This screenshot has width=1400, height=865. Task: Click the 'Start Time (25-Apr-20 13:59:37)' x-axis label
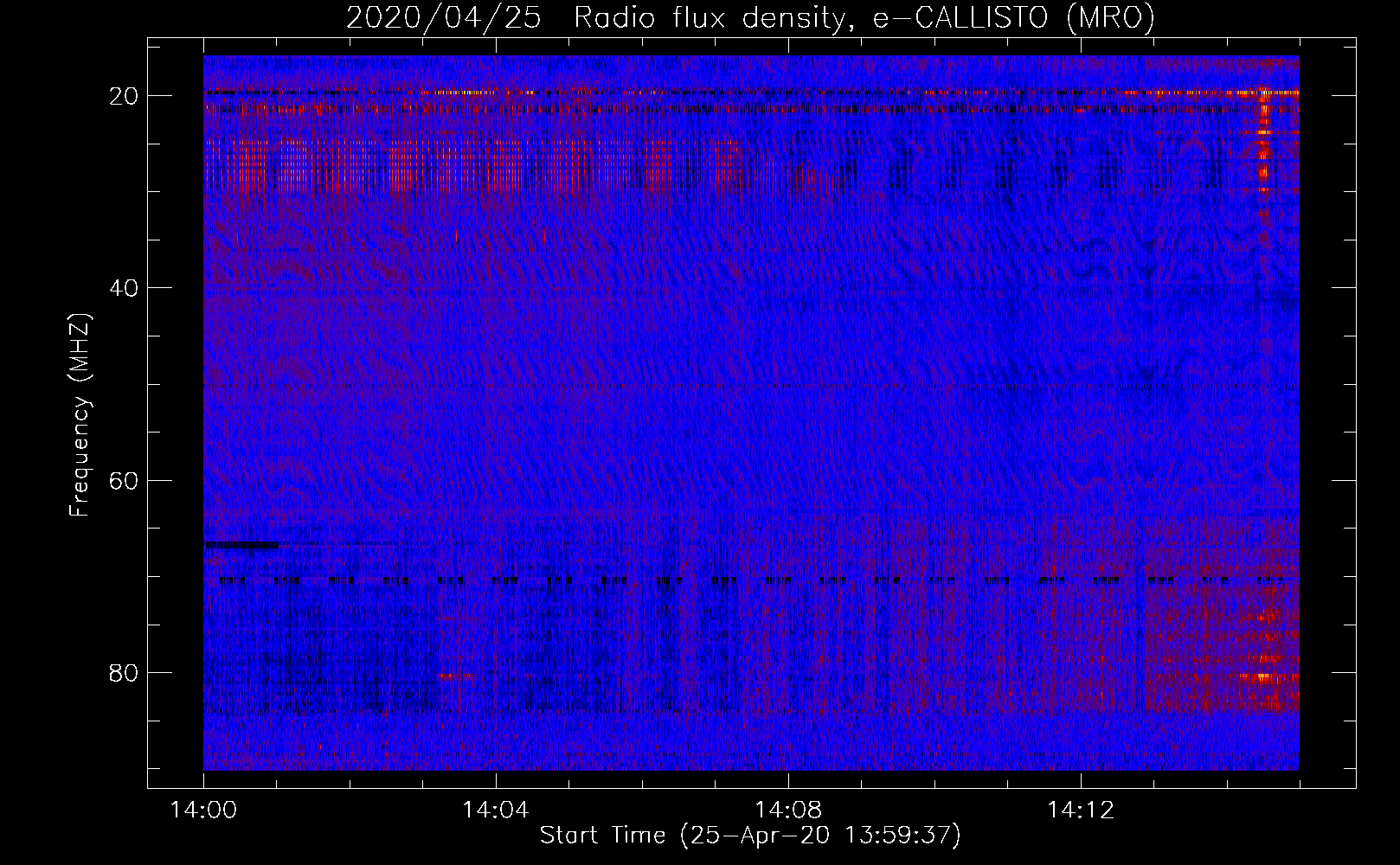point(750,836)
